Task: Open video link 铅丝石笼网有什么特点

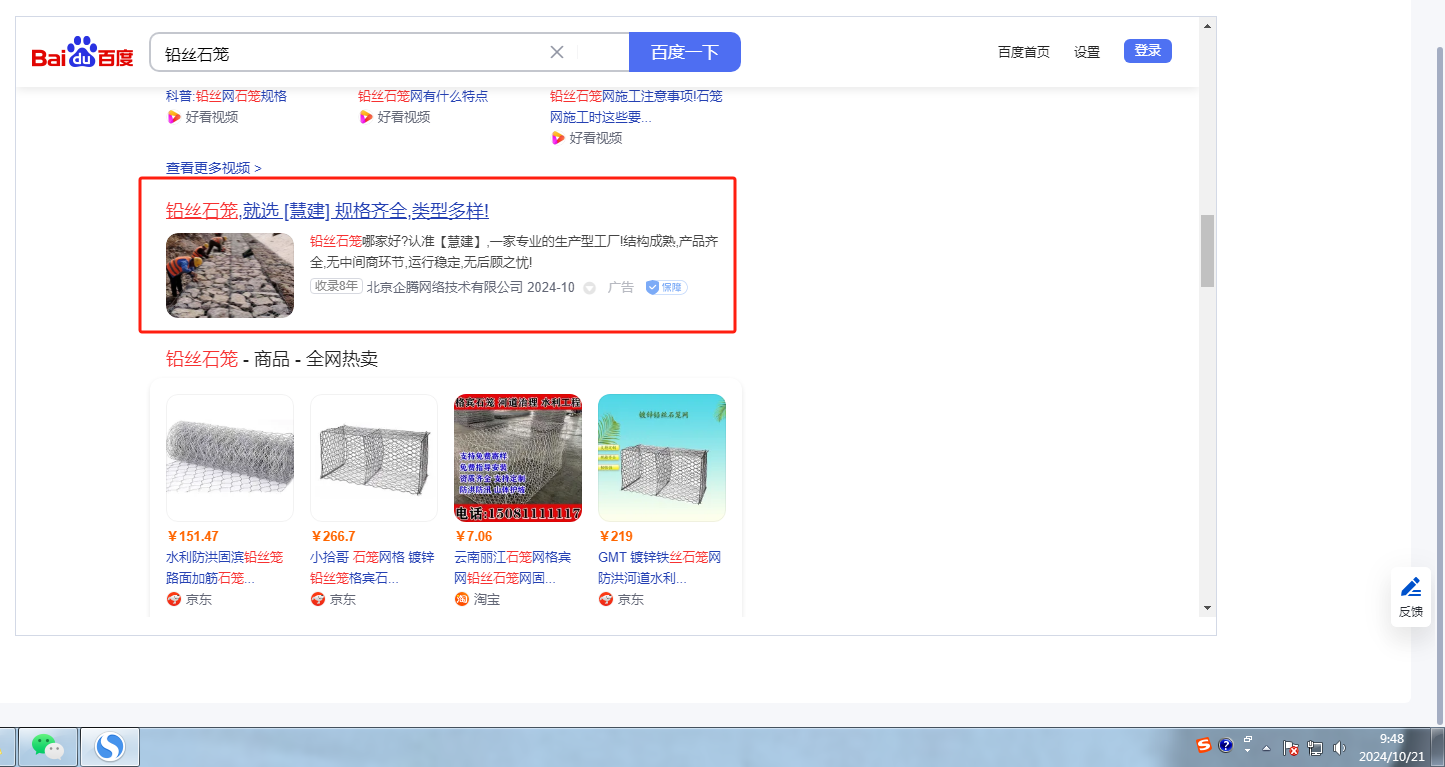Action: pyautogui.click(x=423, y=96)
